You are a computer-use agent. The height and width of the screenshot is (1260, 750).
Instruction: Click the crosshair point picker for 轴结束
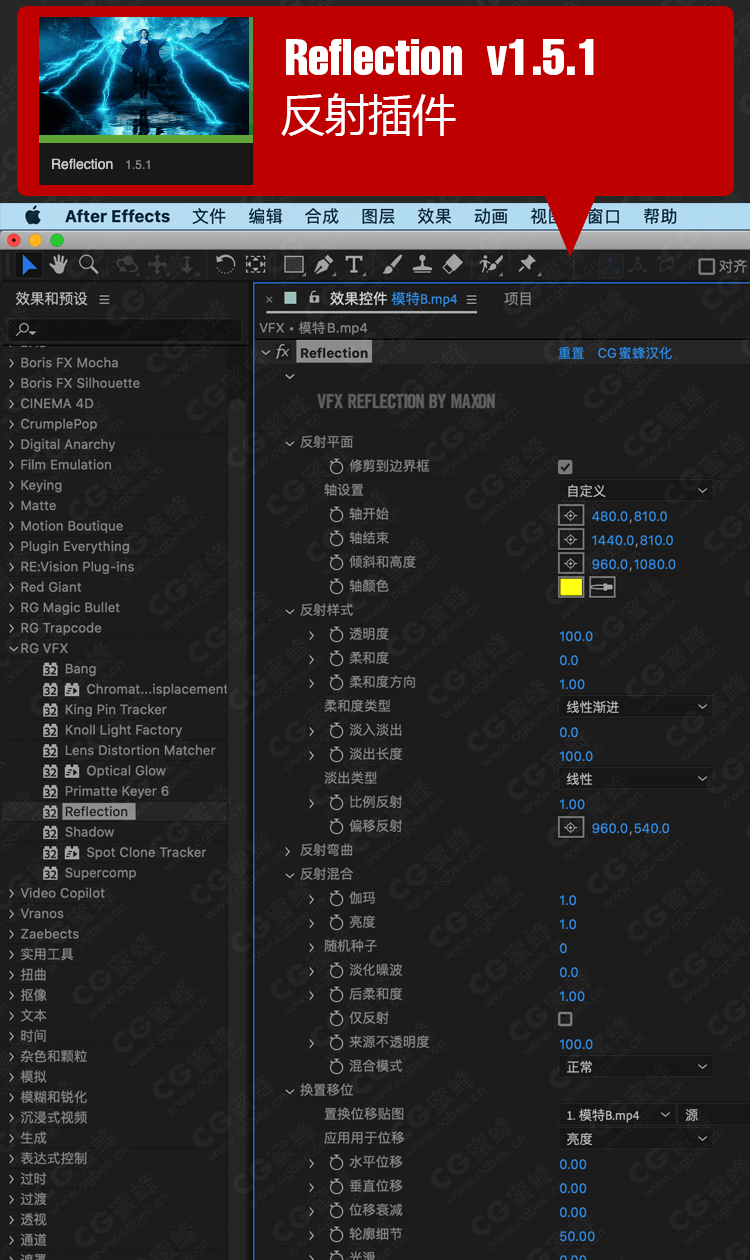pos(571,540)
